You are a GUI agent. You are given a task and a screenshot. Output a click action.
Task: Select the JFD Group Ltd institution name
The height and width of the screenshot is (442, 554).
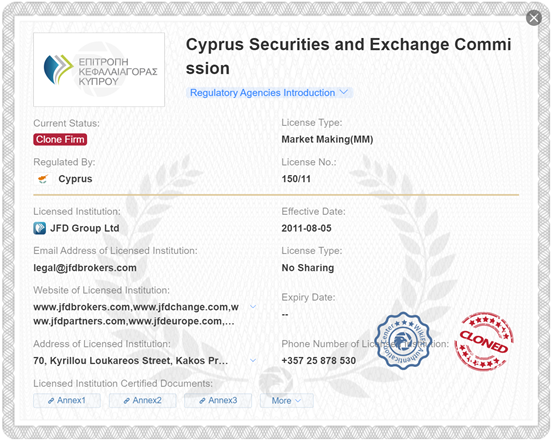pyautogui.click(x=85, y=228)
